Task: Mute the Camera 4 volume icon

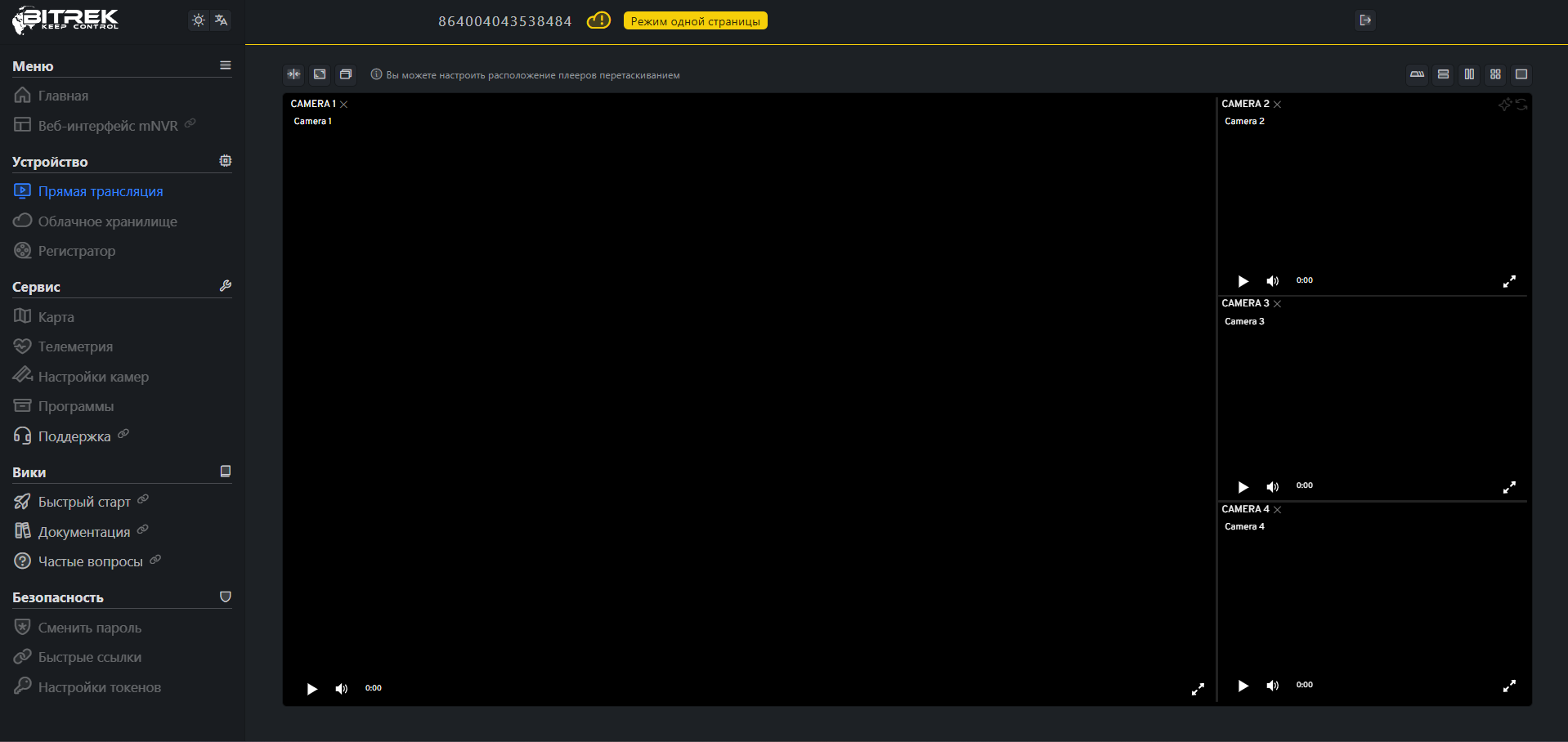Action: [x=1272, y=686]
